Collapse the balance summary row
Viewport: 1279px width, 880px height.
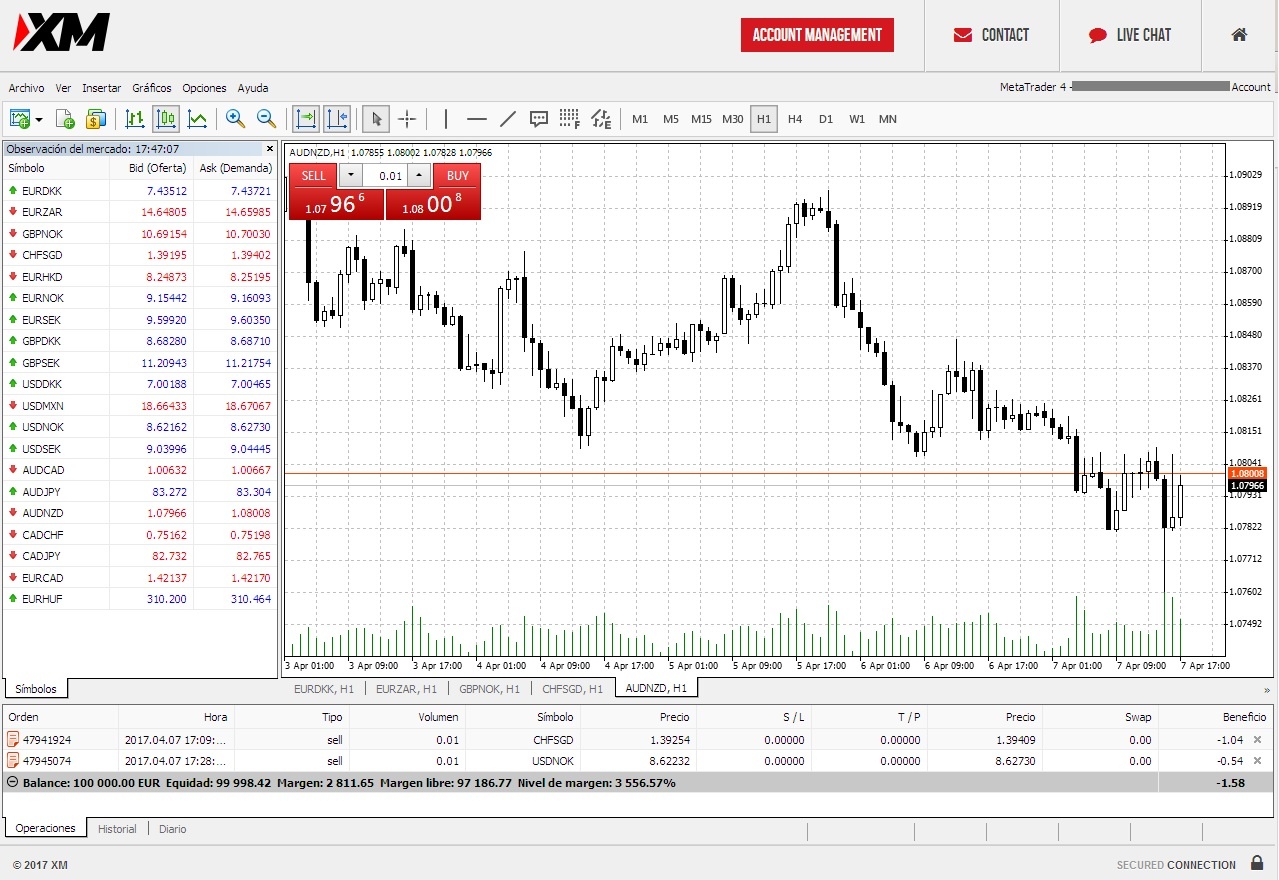pos(12,783)
